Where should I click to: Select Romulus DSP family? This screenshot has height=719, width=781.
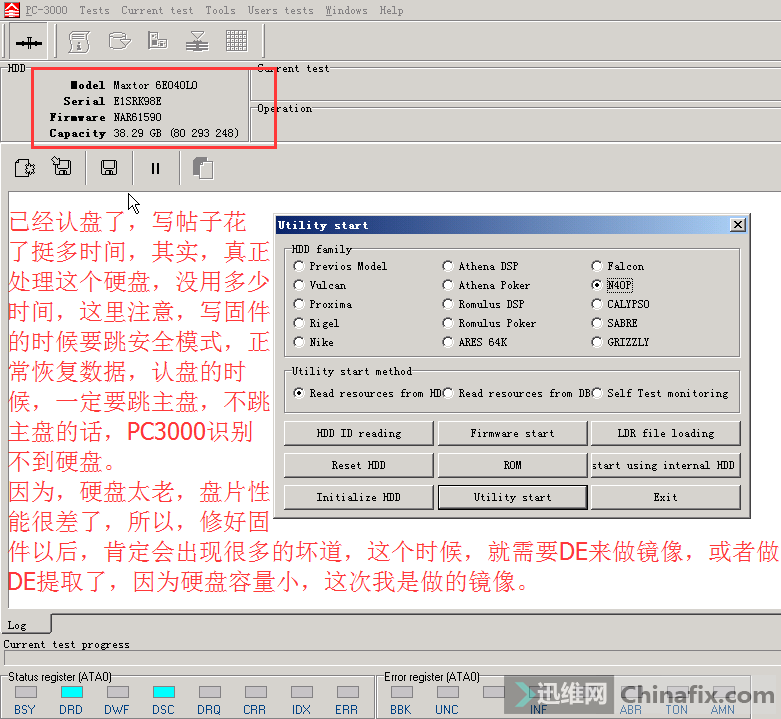(x=484, y=304)
